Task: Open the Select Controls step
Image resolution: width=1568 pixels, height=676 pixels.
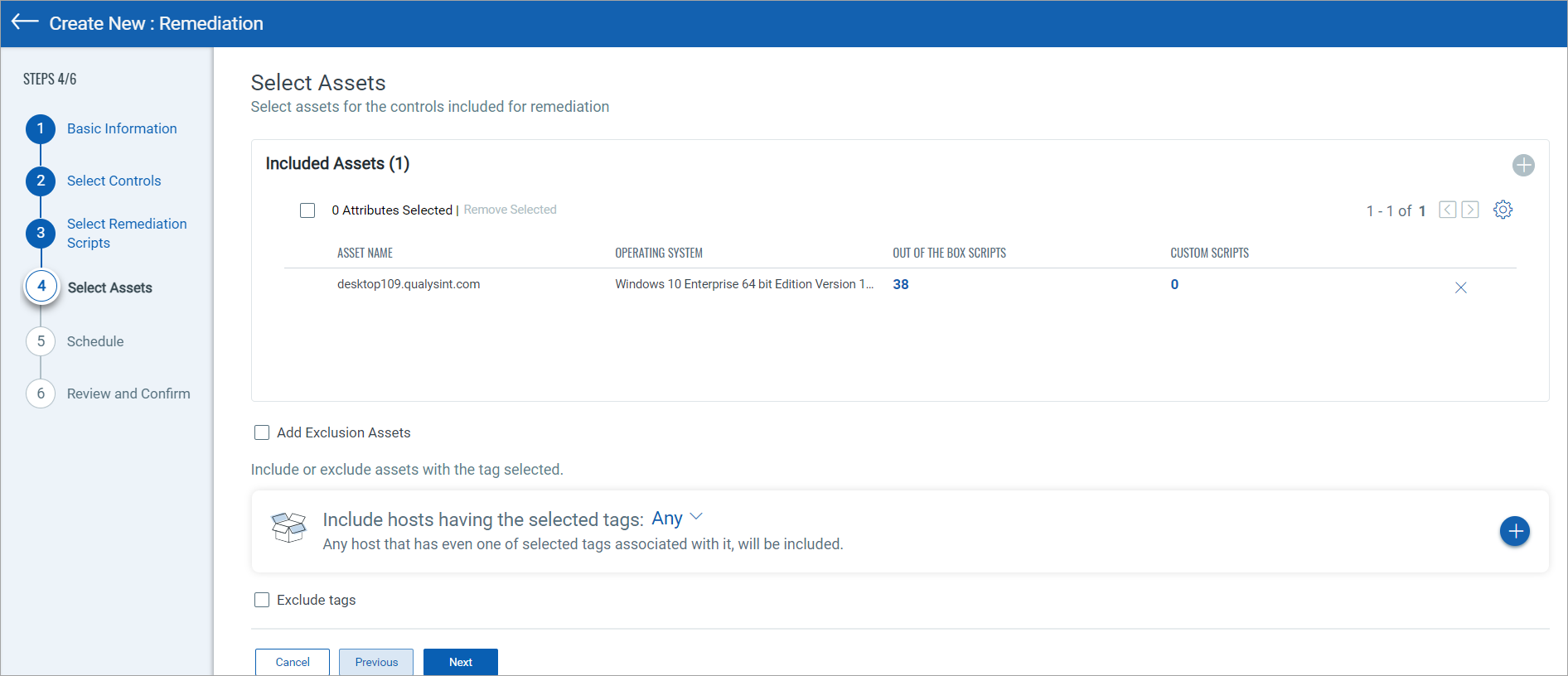Action: (114, 181)
